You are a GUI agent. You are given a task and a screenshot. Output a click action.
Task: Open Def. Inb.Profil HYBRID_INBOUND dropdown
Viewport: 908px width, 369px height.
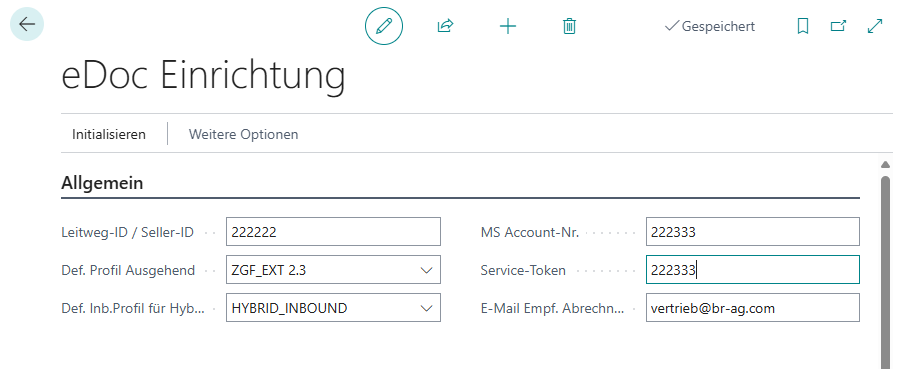point(427,308)
